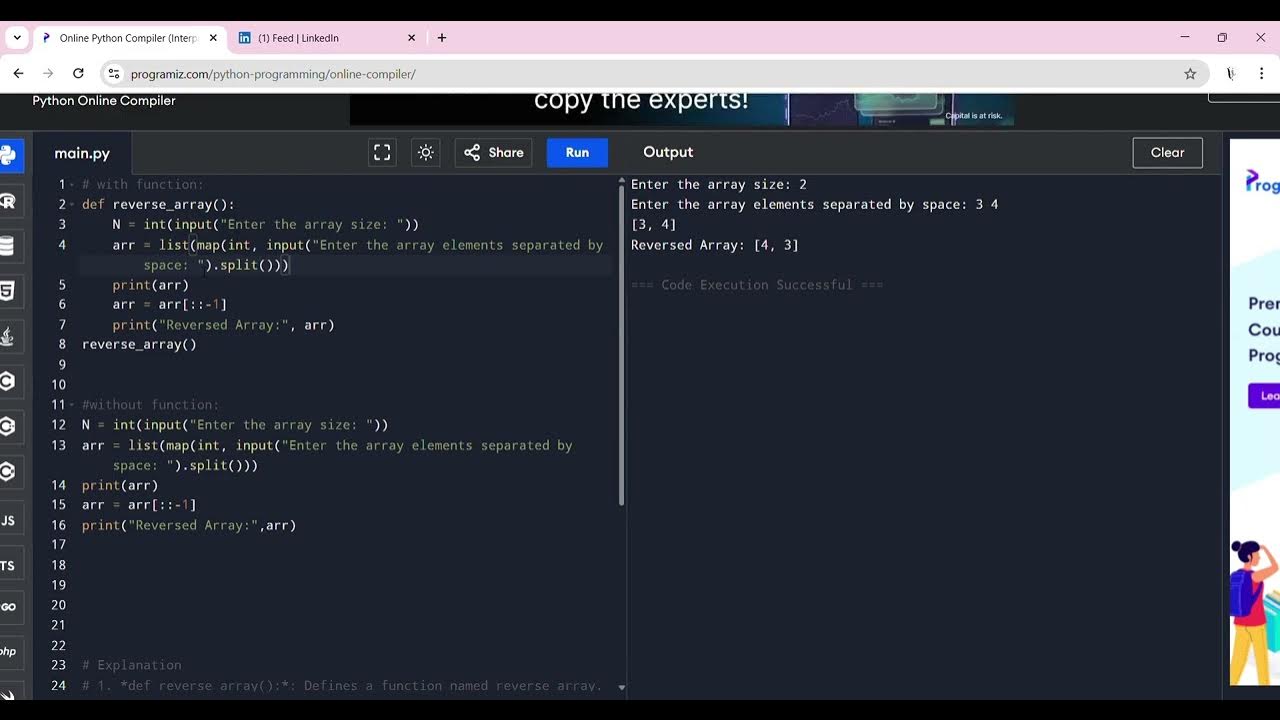The height and width of the screenshot is (720, 1280).
Task: Clear the output panel
Action: (1167, 152)
